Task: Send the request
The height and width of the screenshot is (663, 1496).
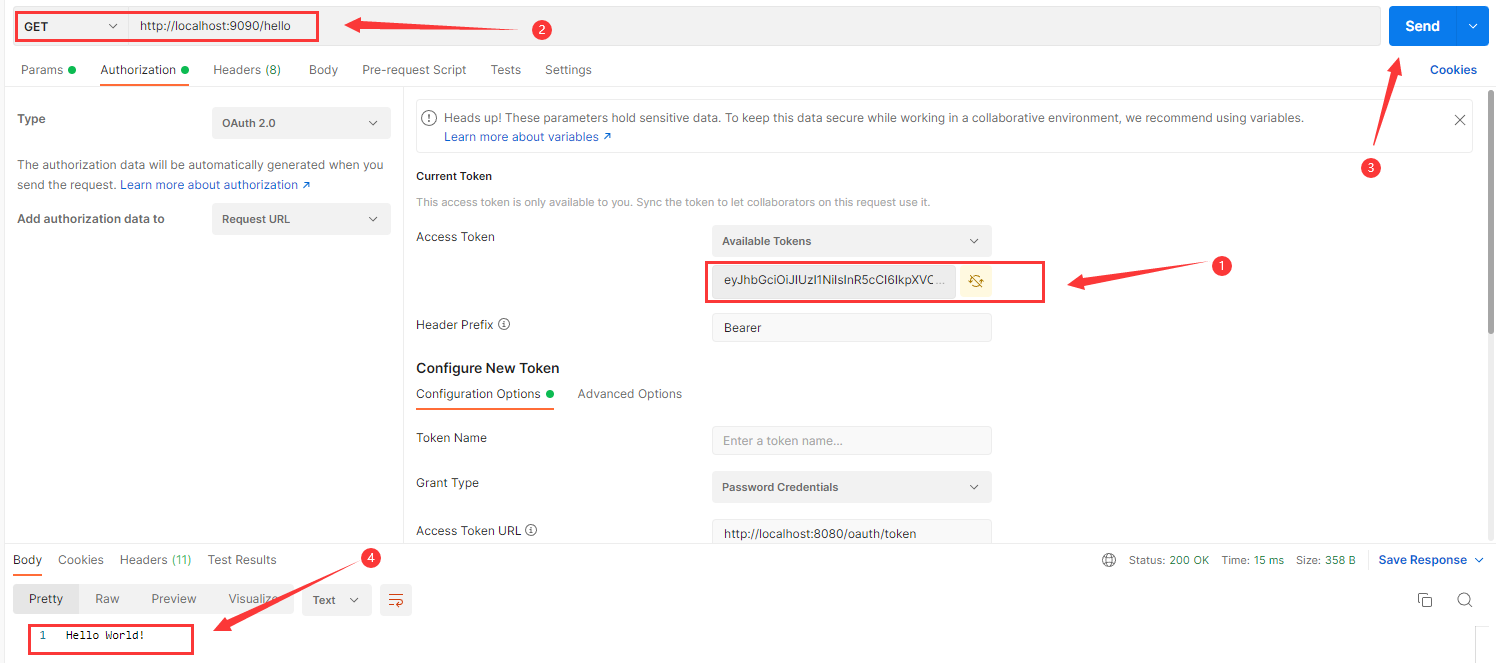Action: click(1422, 26)
